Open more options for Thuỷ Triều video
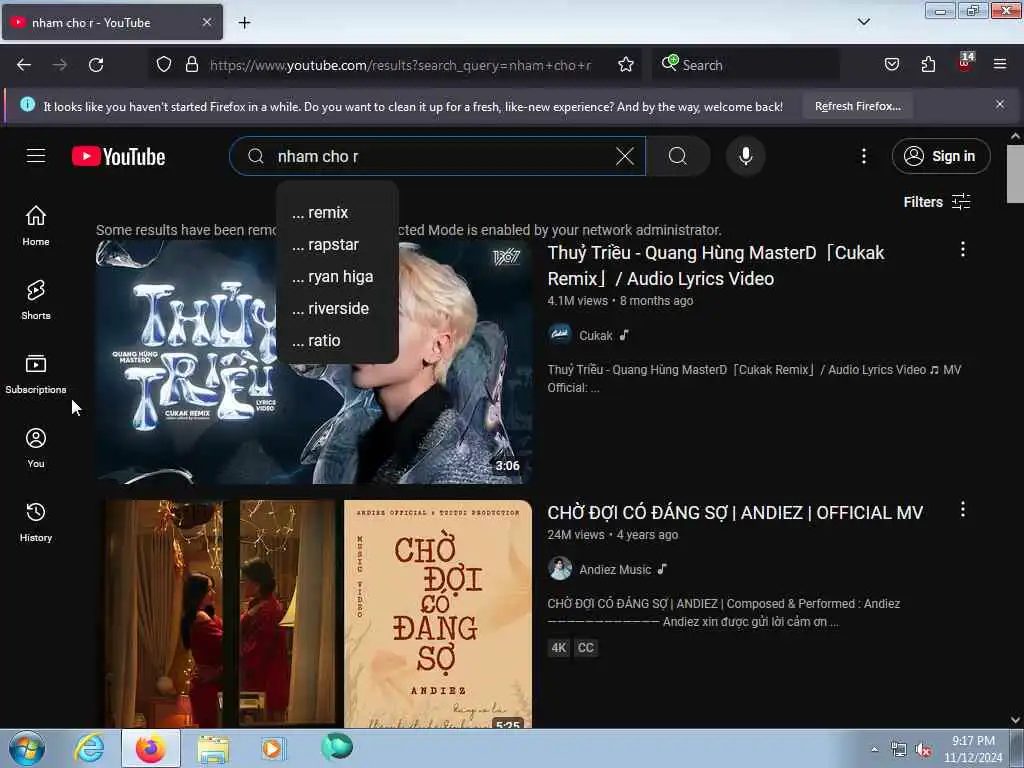 click(x=963, y=249)
